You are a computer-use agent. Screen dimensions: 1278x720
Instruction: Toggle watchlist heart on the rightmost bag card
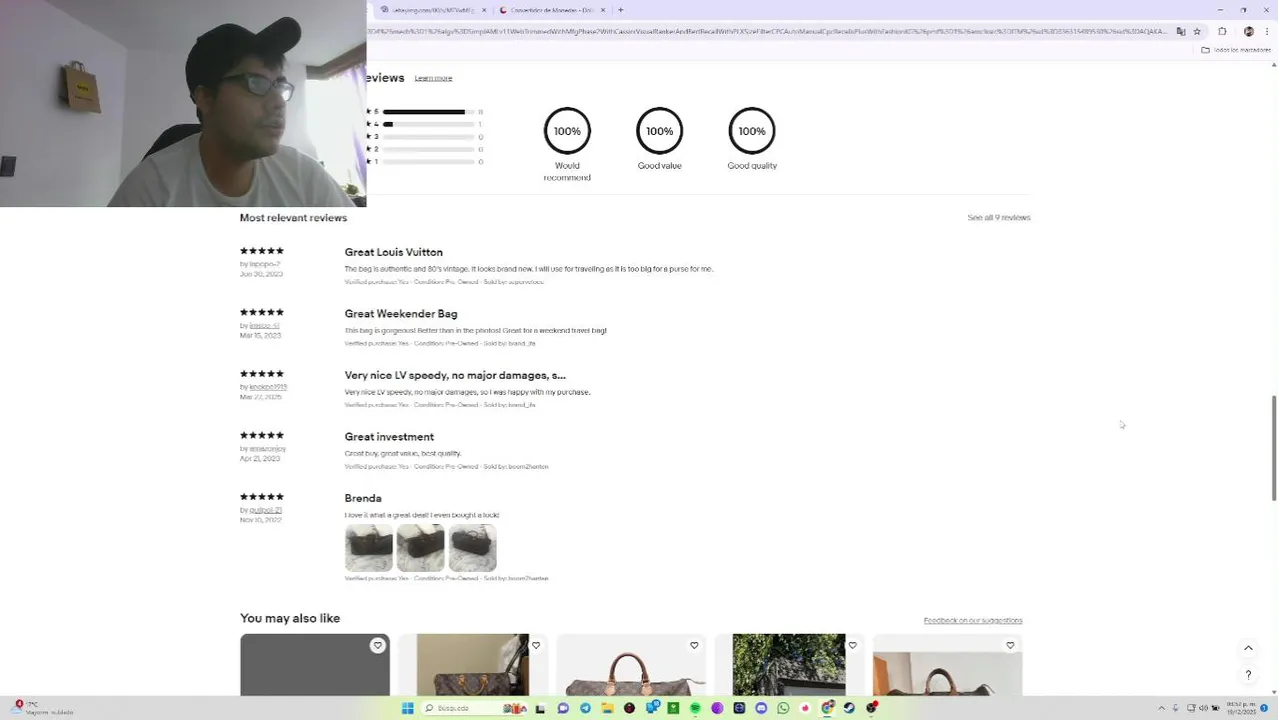tap(1010, 646)
